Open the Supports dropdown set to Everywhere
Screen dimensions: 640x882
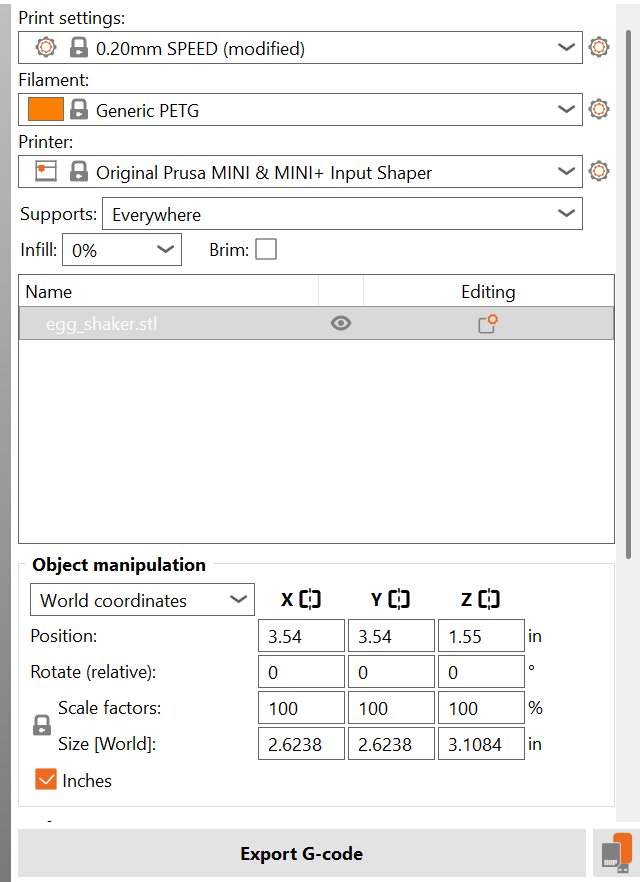(342, 214)
